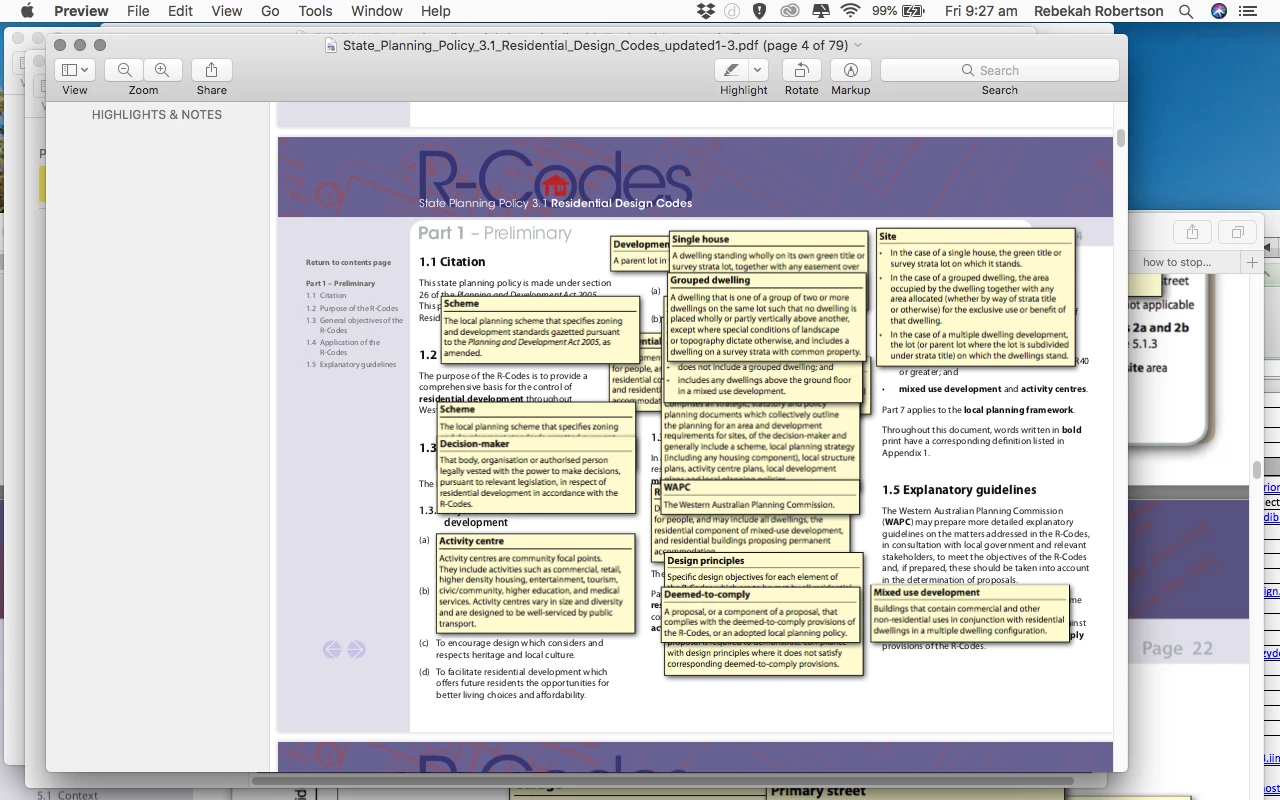Open the Creative Cloud menu bar icon

coord(790,11)
